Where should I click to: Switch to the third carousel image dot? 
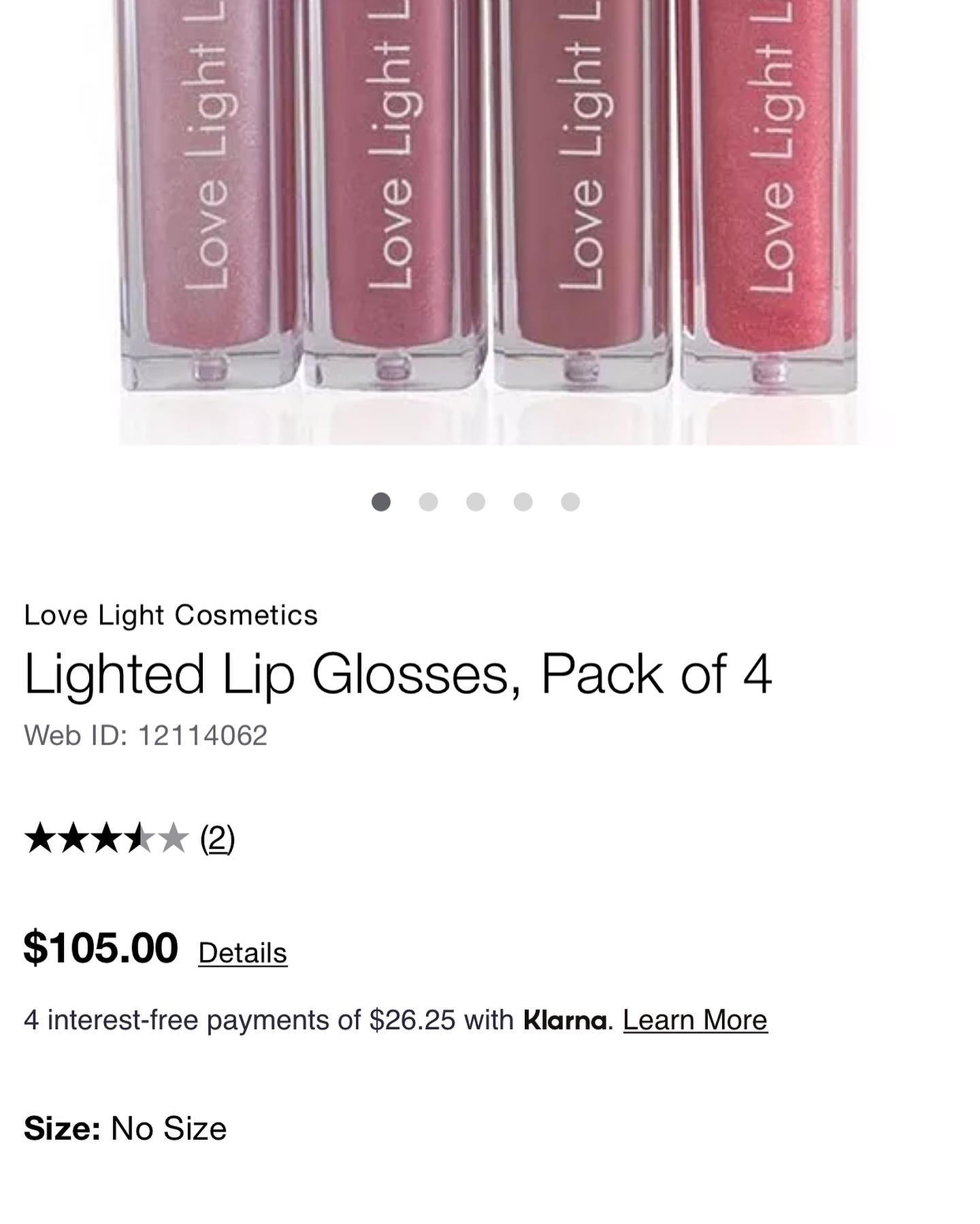tap(476, 502)
